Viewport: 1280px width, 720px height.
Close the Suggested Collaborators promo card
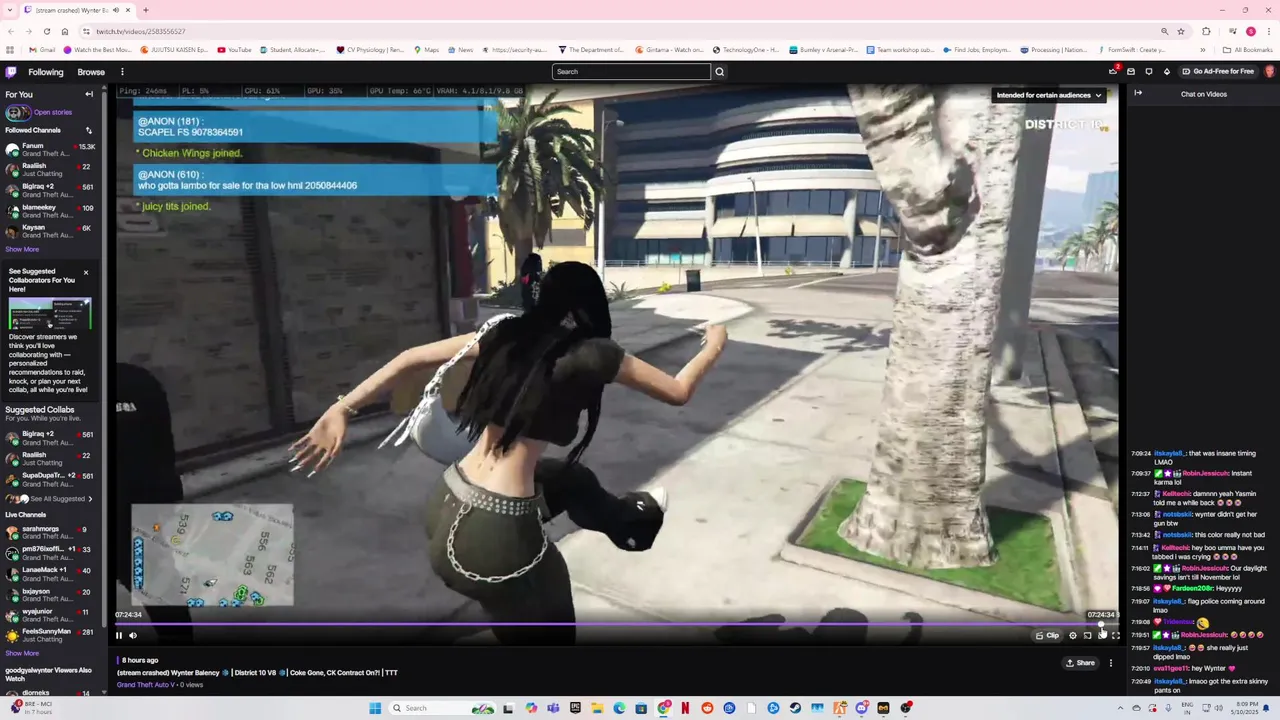[86, 272]
